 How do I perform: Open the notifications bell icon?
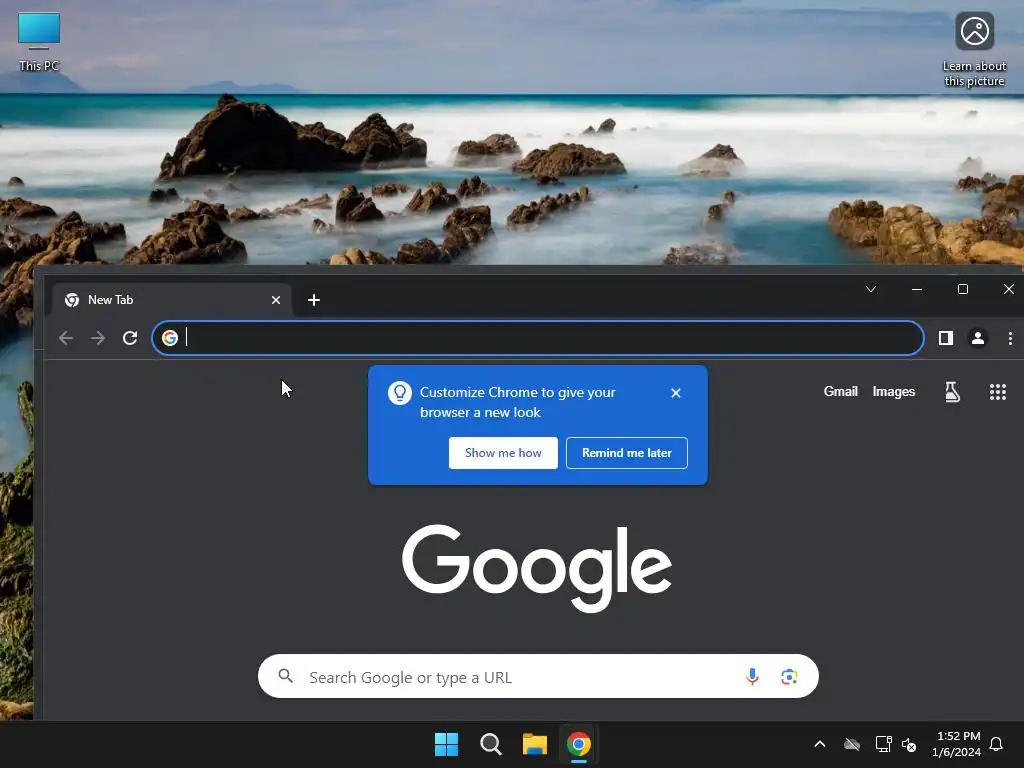996,744
